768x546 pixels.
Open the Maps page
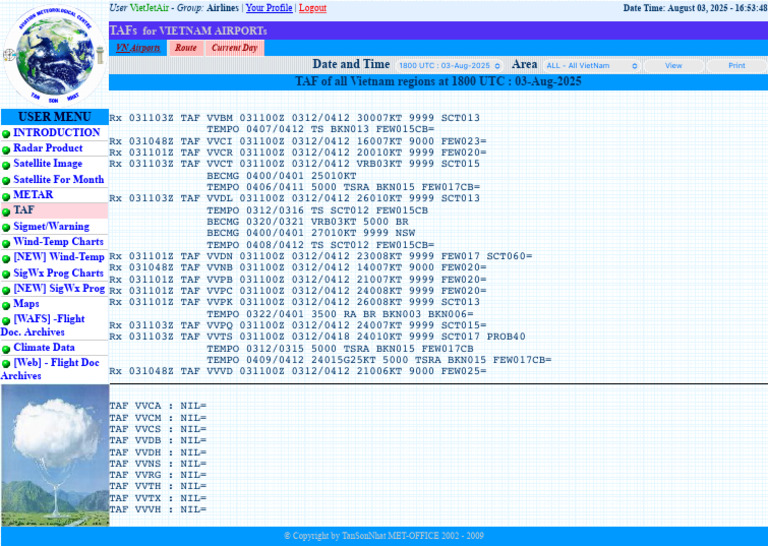tap(26, 304)
